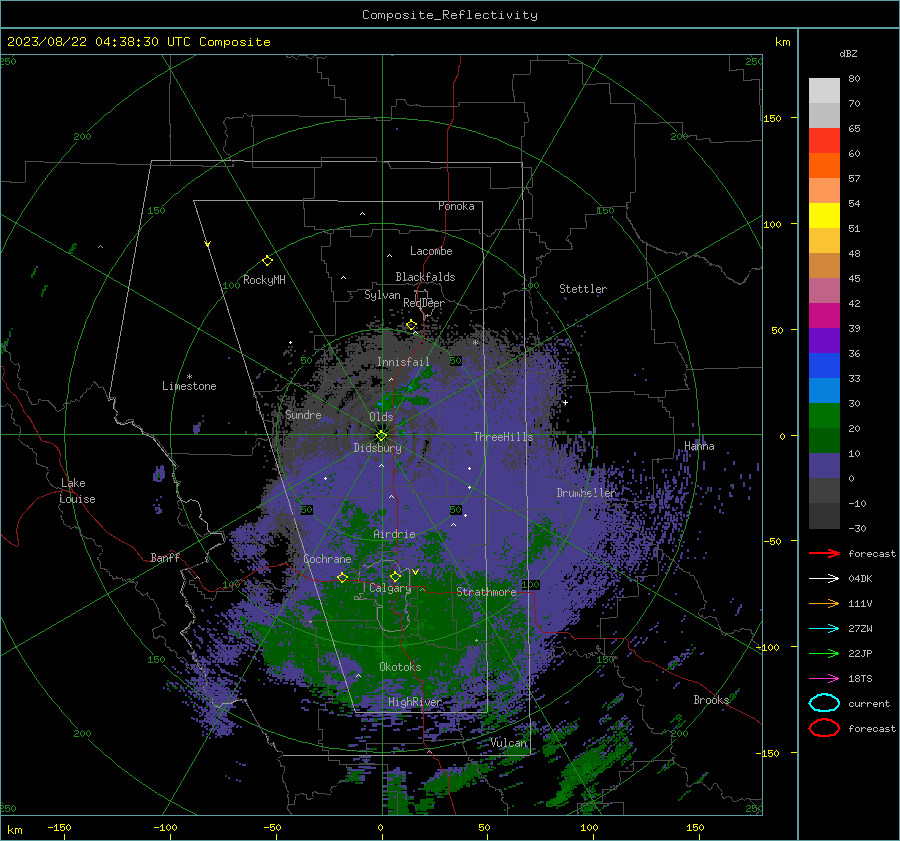Viewport: 900px width, 841px height.
Task: Click the Strathmore city label
Action: click(x=486, y=592)
